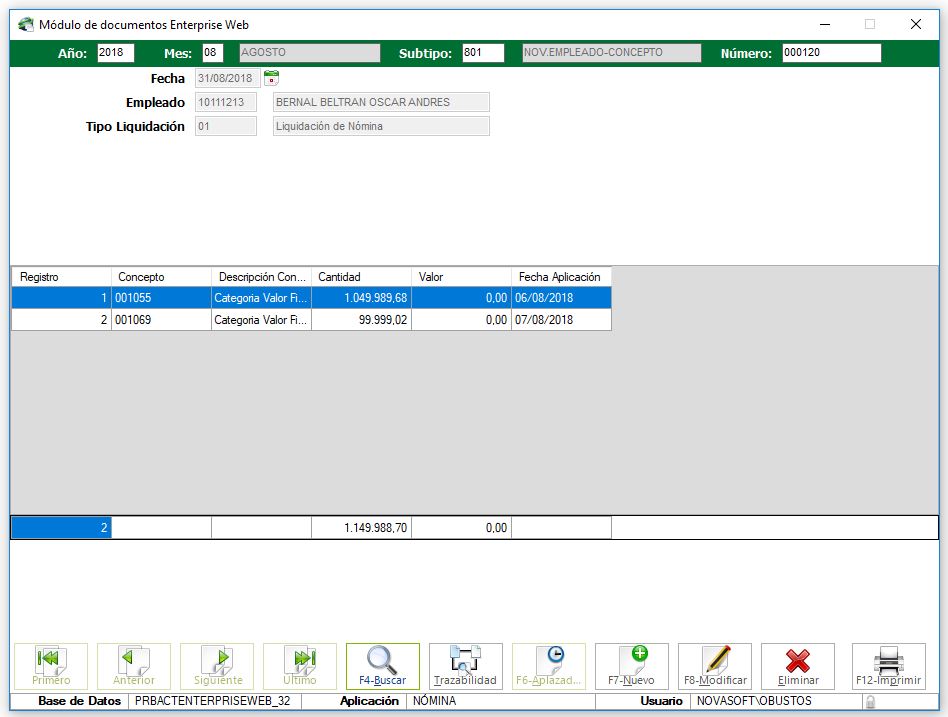
Task: Click the F6-Aplazad... clock button
Action: coord(549,666)
